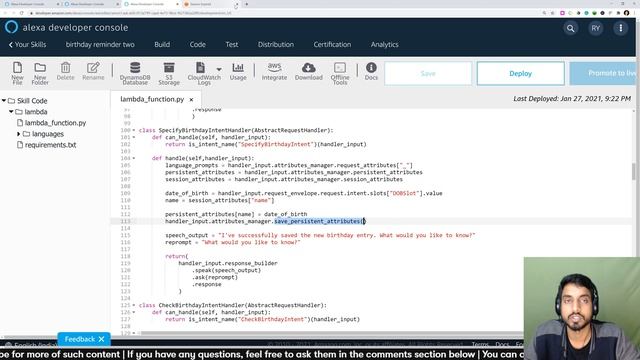
Task: Open S3 Storage from the toolbar
Action: click(169, 73)
